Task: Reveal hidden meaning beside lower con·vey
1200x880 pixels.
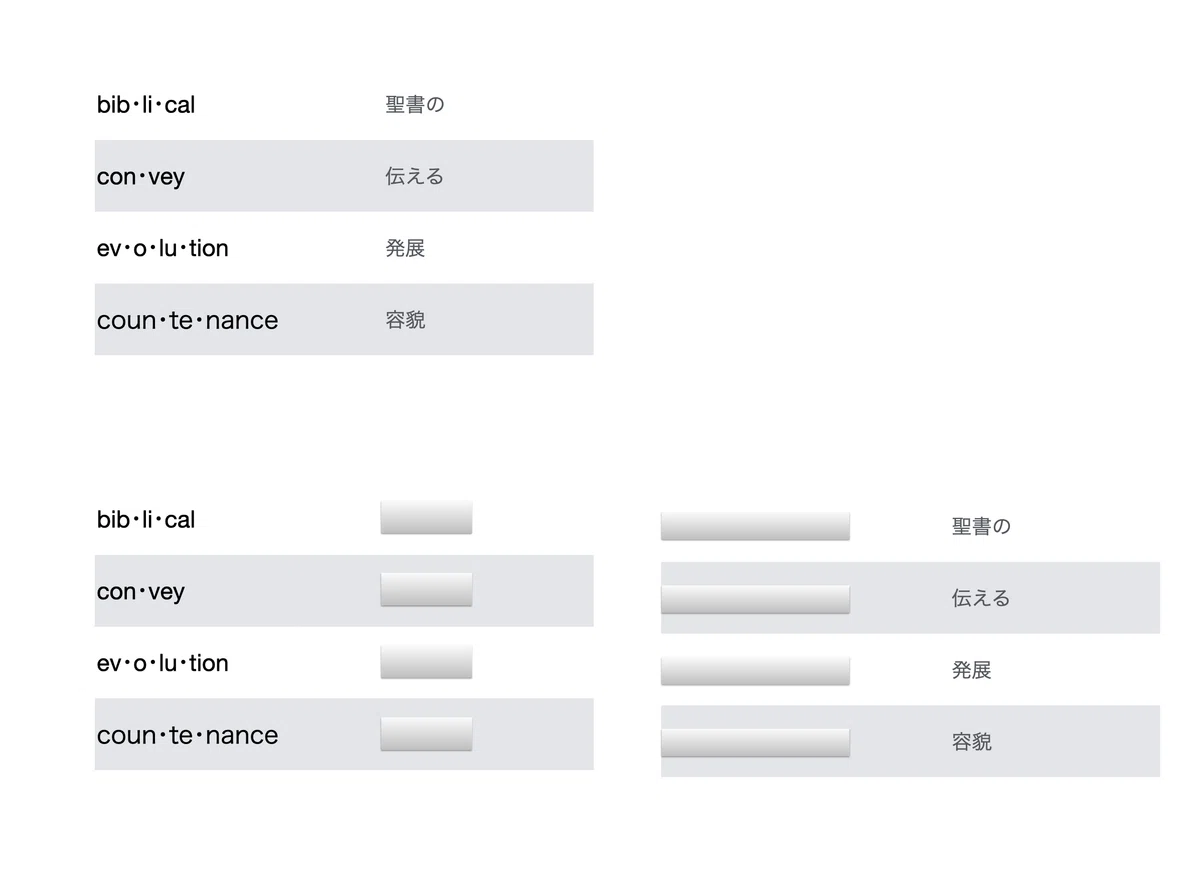Action: tap(426, 590)
